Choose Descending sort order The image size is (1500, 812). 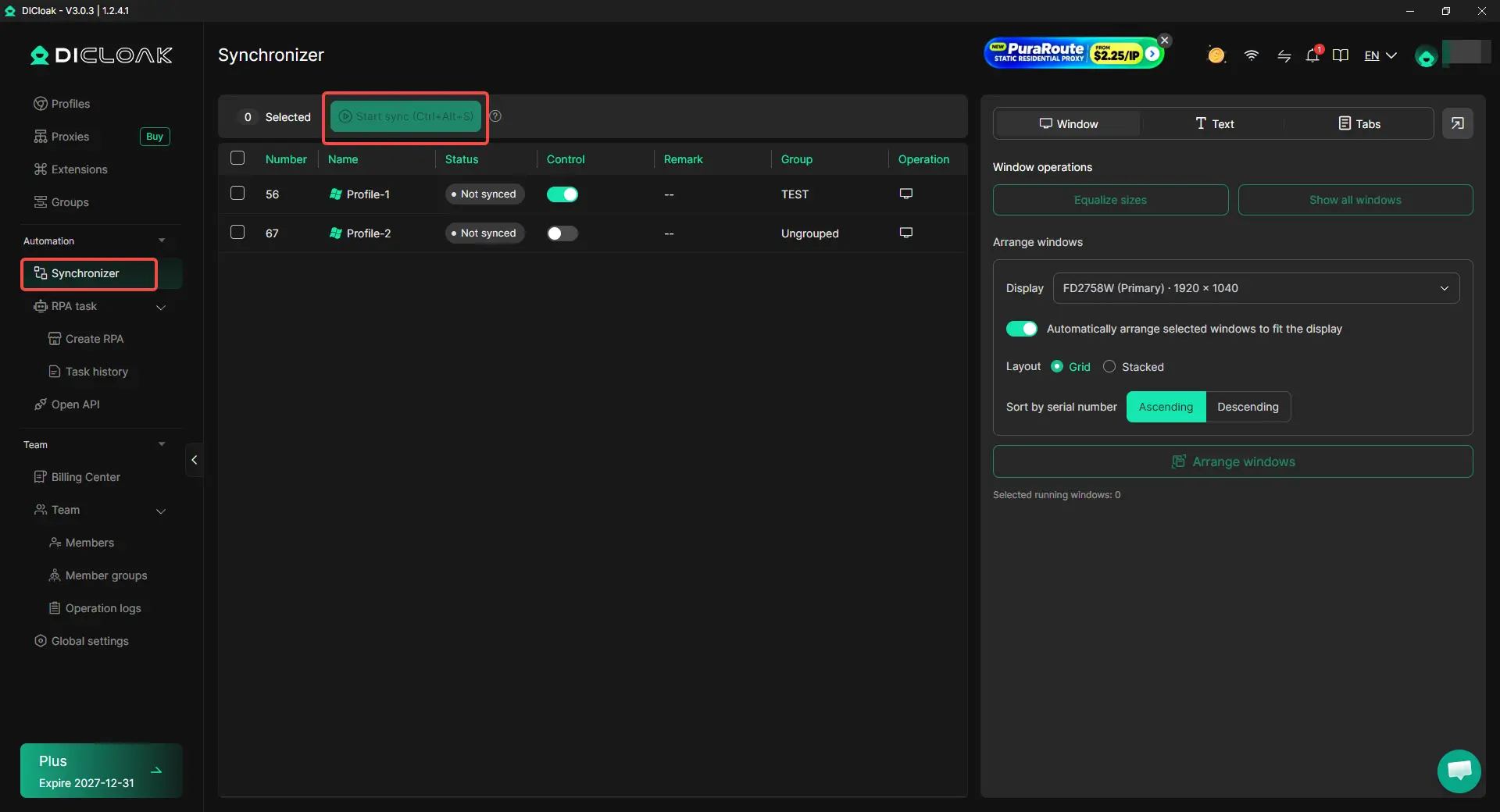(x=1248, y=407)
